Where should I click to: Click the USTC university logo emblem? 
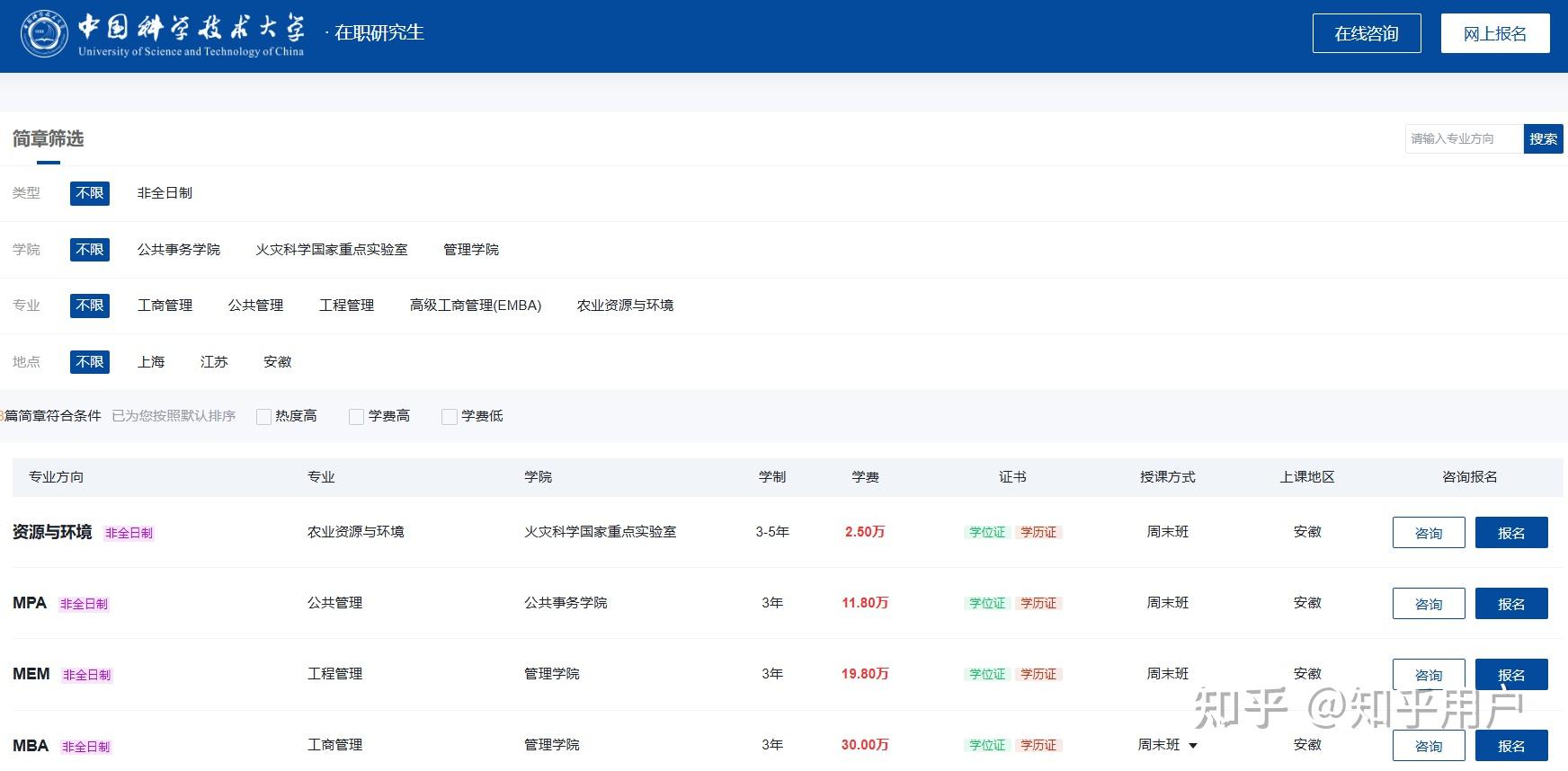click(x=44, y=35)
